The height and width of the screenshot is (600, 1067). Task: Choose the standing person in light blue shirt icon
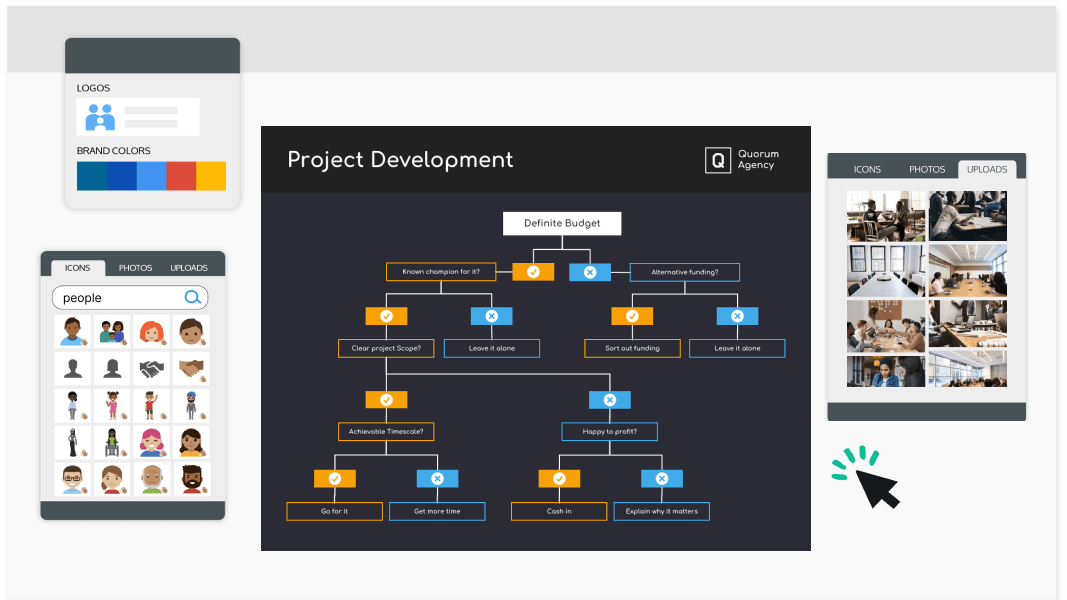pyautogui.click(x=73, y=405)
